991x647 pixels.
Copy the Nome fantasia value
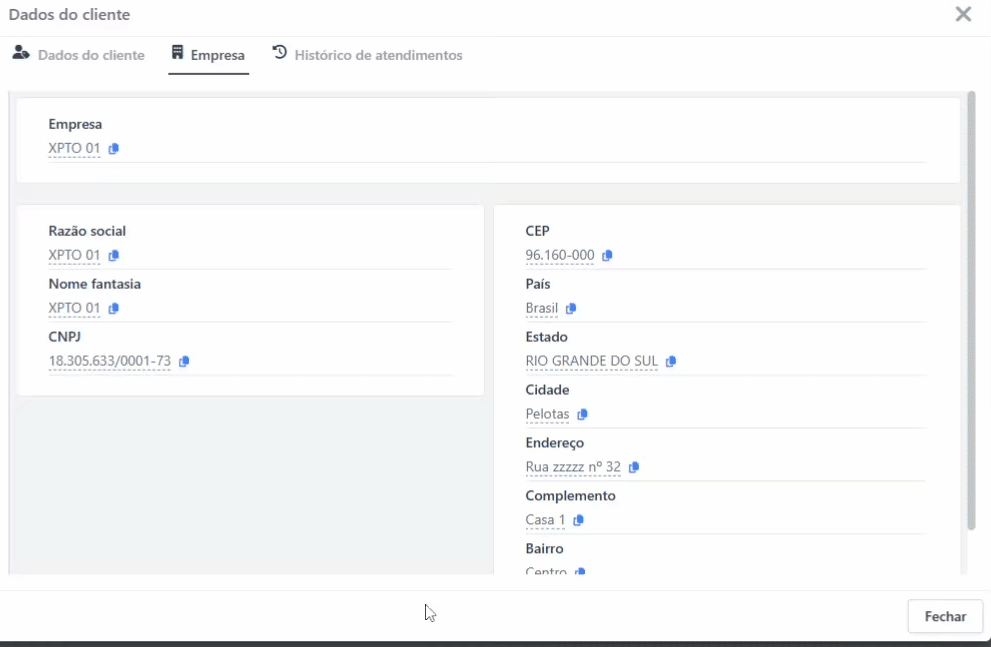pyautogui.click(x=114, y=308)
